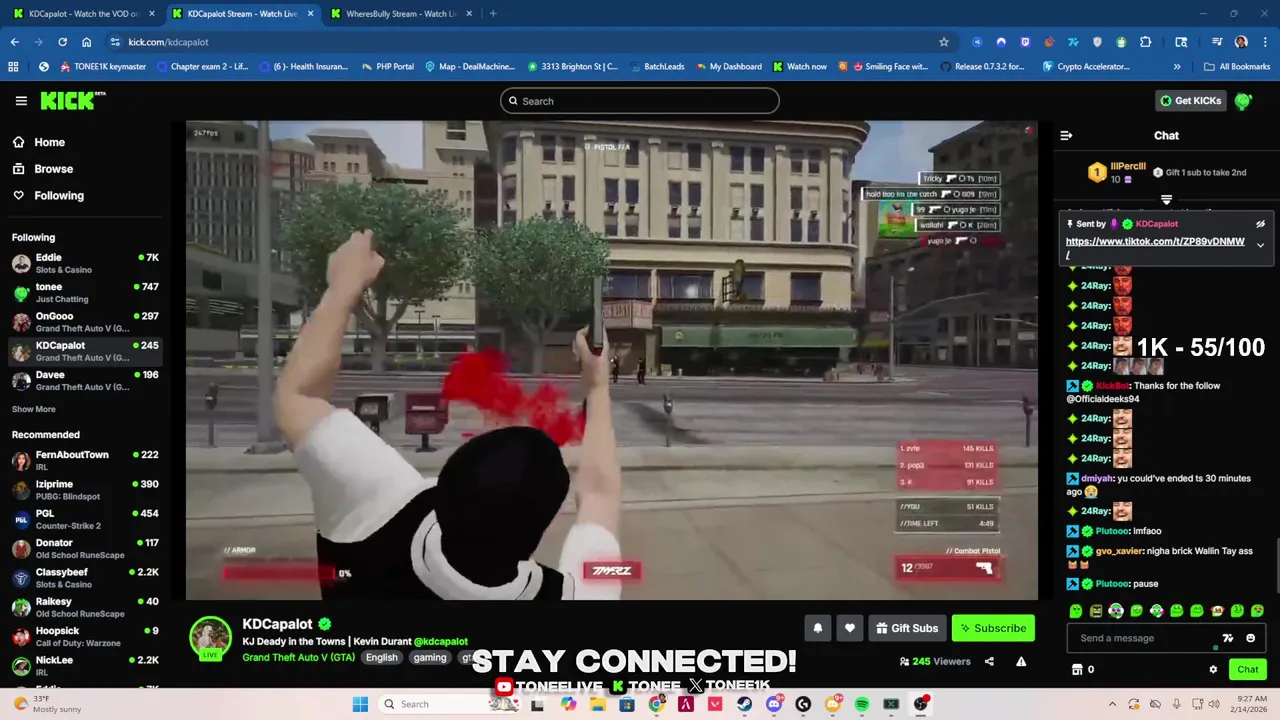The height and width of the screenshot is (720, 1280).
Task: Hide the pinned message from KDCapalot
Action: [1260, 224]
